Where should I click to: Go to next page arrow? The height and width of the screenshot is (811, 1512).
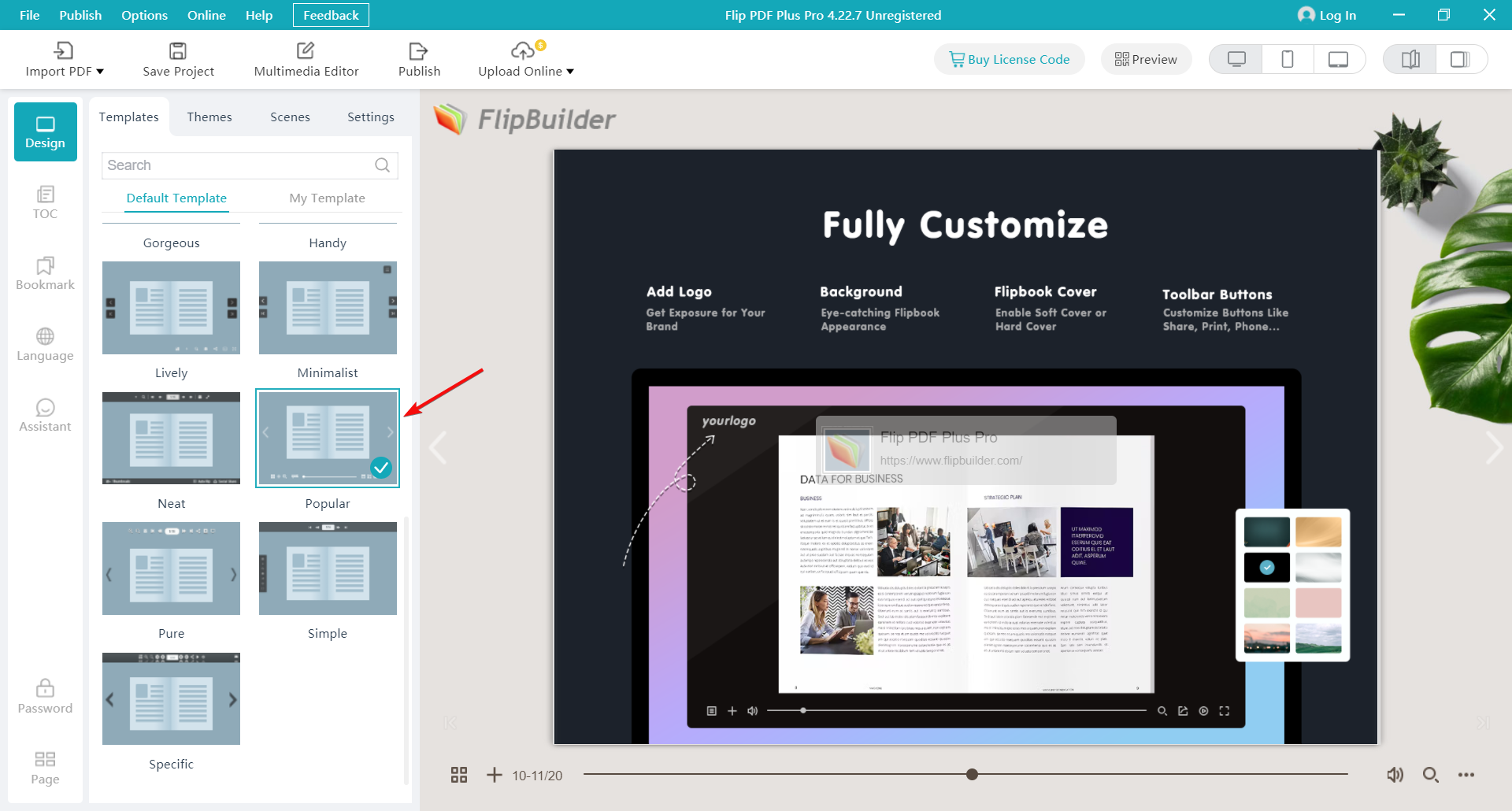tap(1494, 447)
